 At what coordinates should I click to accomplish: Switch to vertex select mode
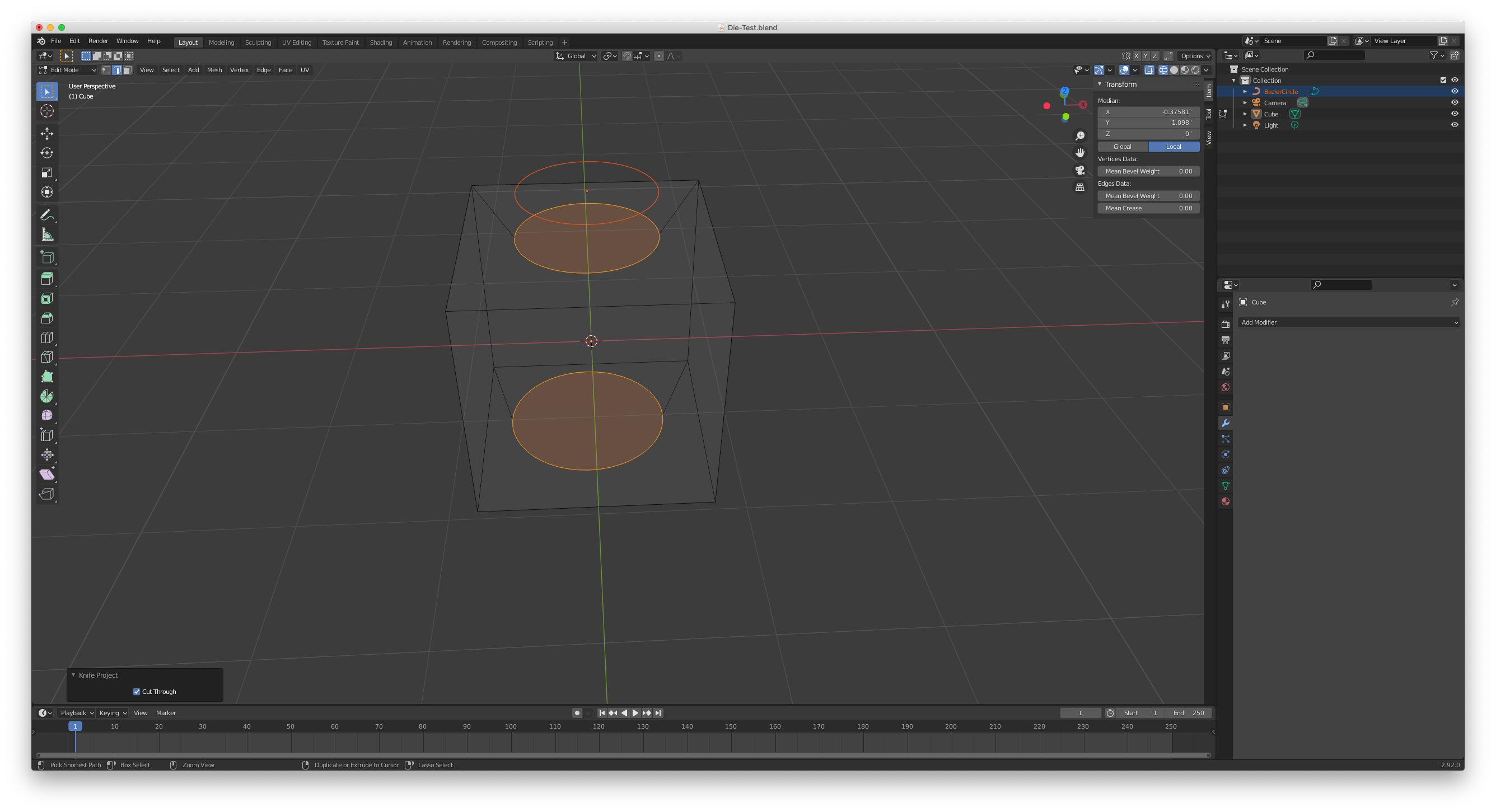tap(106, 70)
